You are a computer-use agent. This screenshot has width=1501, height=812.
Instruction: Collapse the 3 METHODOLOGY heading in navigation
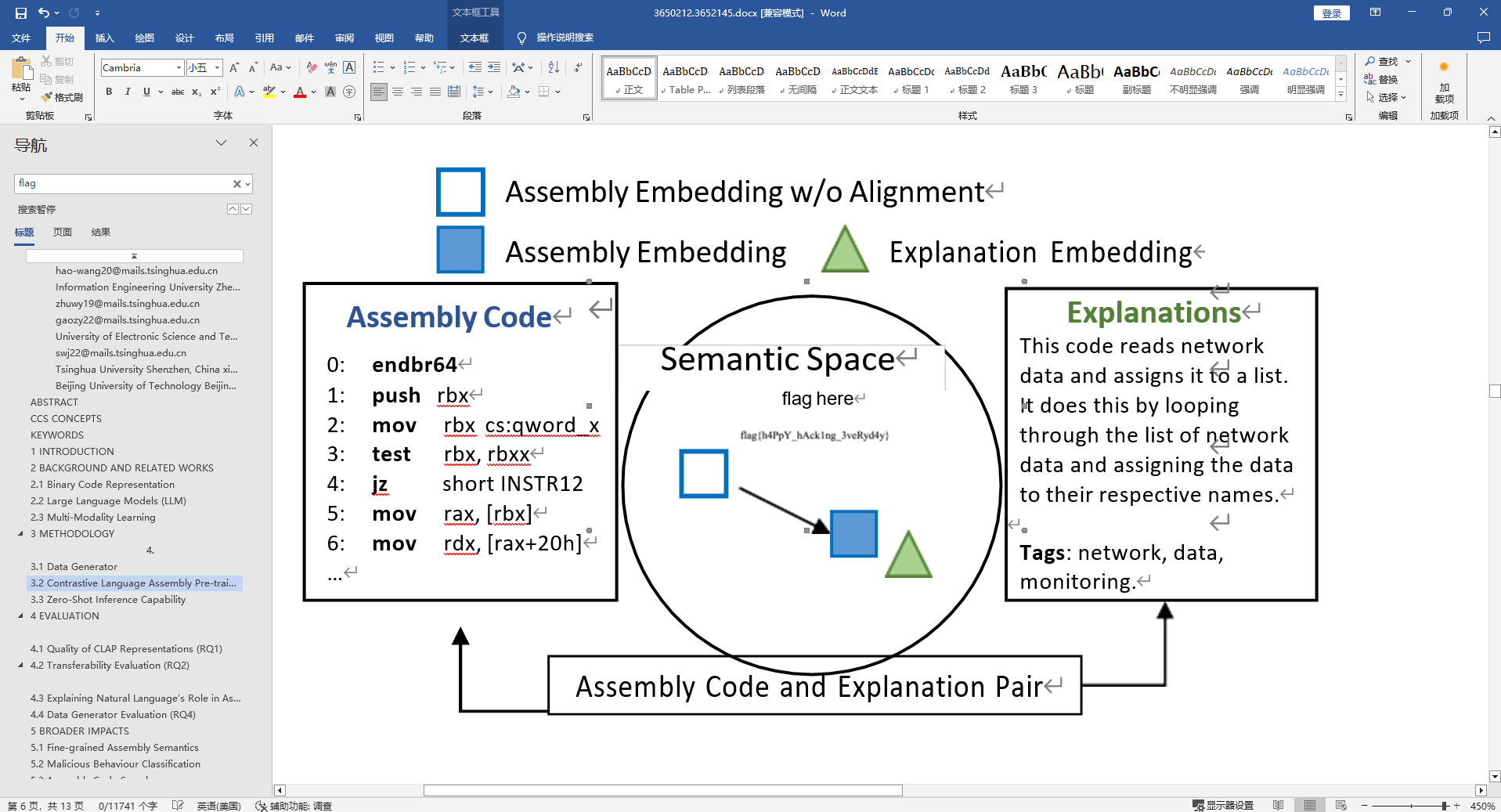20,534
